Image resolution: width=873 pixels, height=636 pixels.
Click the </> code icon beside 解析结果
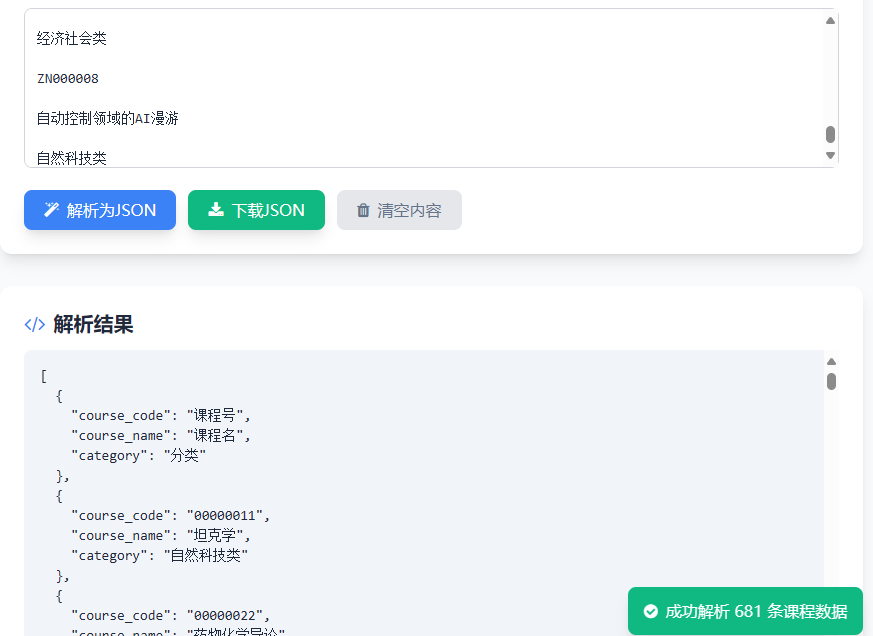point(33,324)
